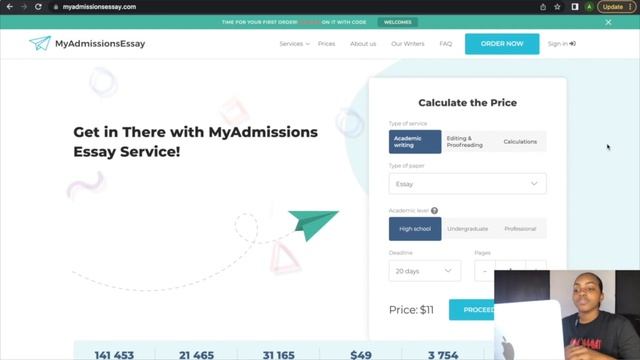Click the Academic level help question icon
This screenshot has height=360, width=640.
coord(434,211)
